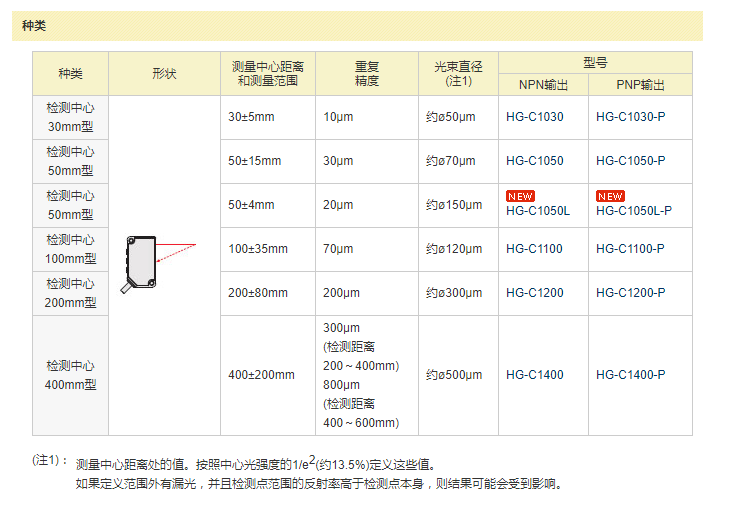730x516 pixels.
Task: Click the NEW badge above HG-C1050L
Action: tap(520, 196)
